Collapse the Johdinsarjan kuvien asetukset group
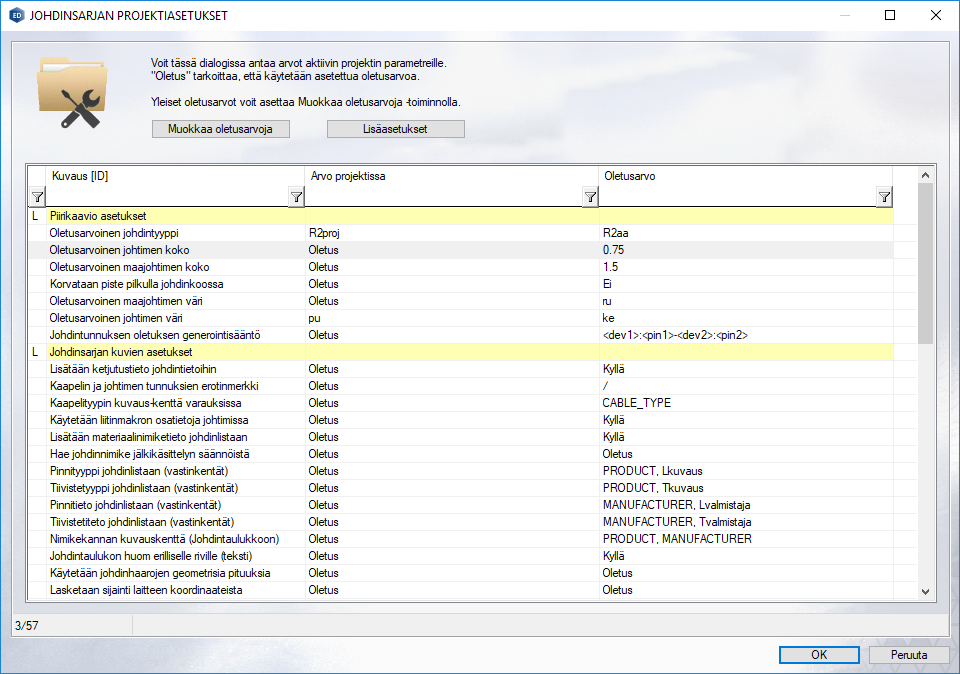This screenshot has width=960, height=674. 35,352
